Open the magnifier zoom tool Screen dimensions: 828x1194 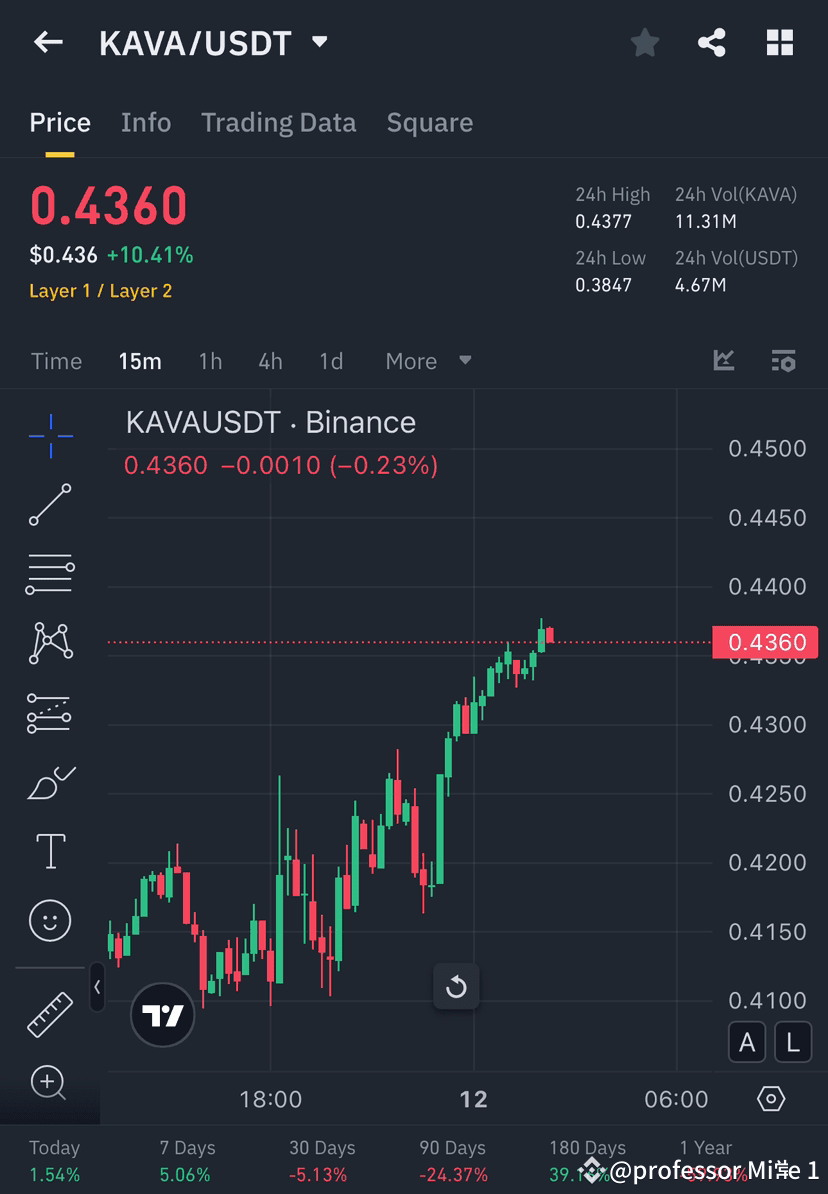coord(50,1083)
